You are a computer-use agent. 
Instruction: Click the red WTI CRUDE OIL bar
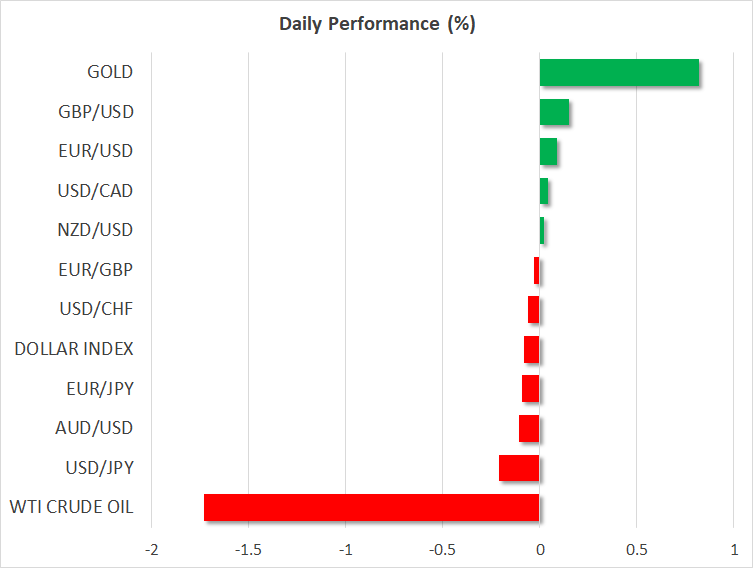(371, 507)
